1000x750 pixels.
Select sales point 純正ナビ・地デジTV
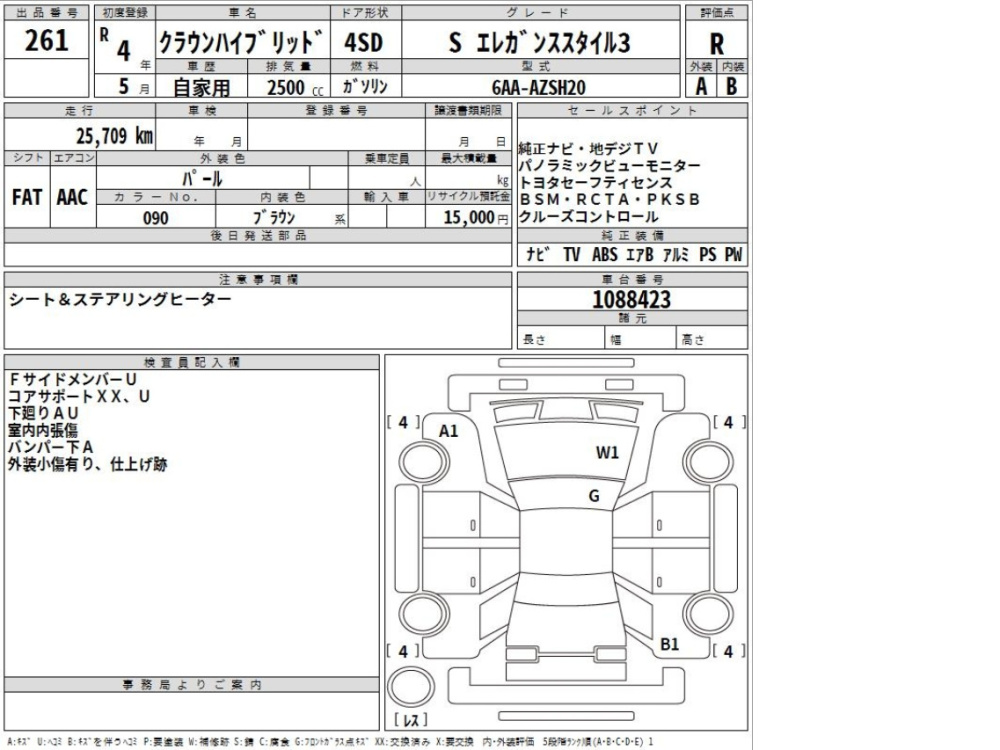(588, 149)
